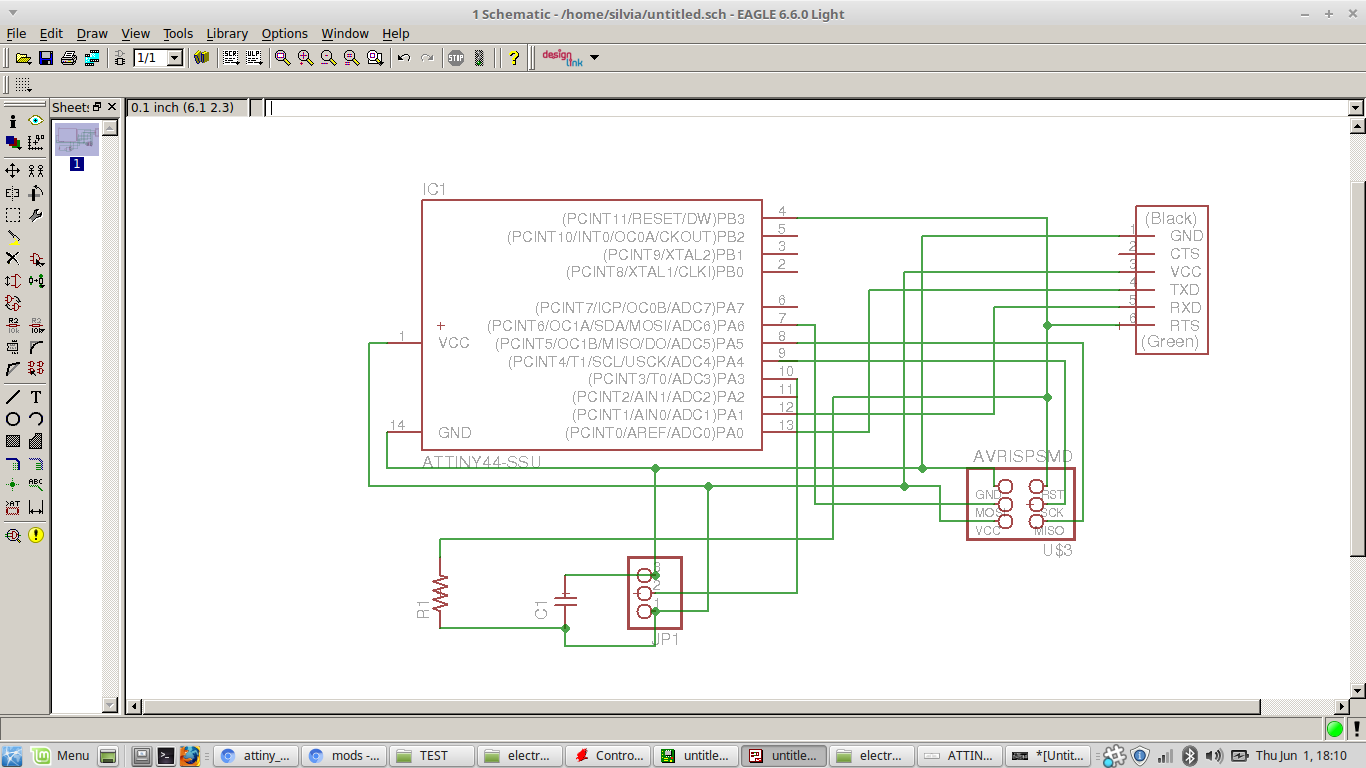Open the Library menu
The image size is (1366, 768).
click(x=227, y=33)
